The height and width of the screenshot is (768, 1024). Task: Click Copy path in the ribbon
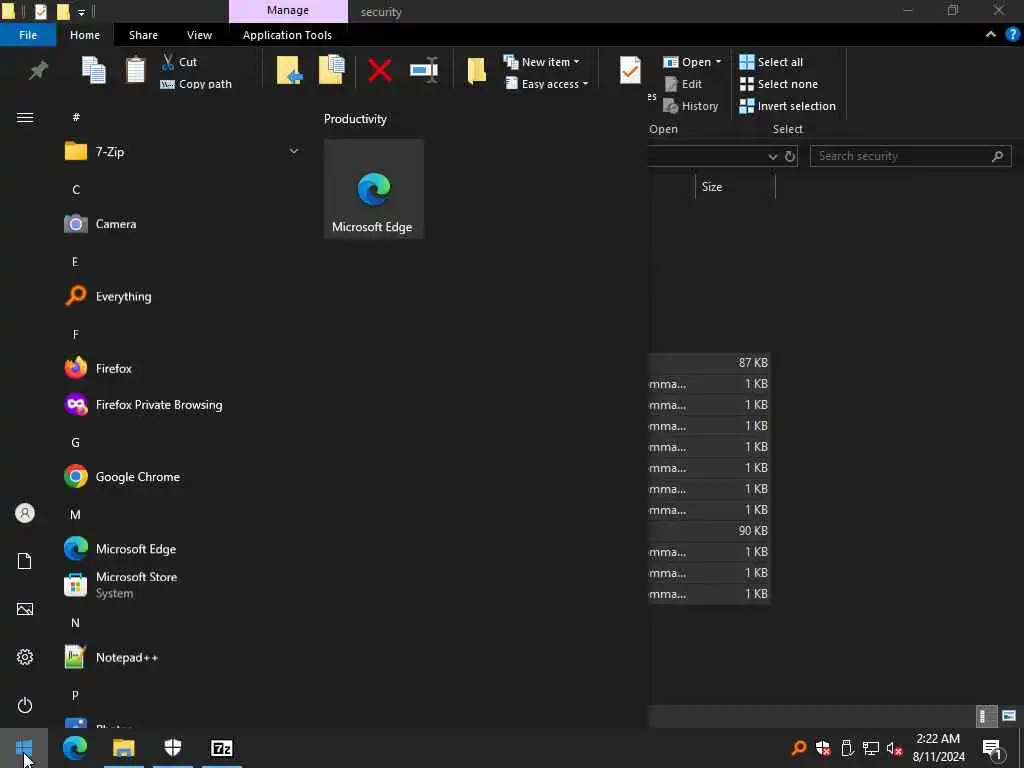click(x=196, y=84)
